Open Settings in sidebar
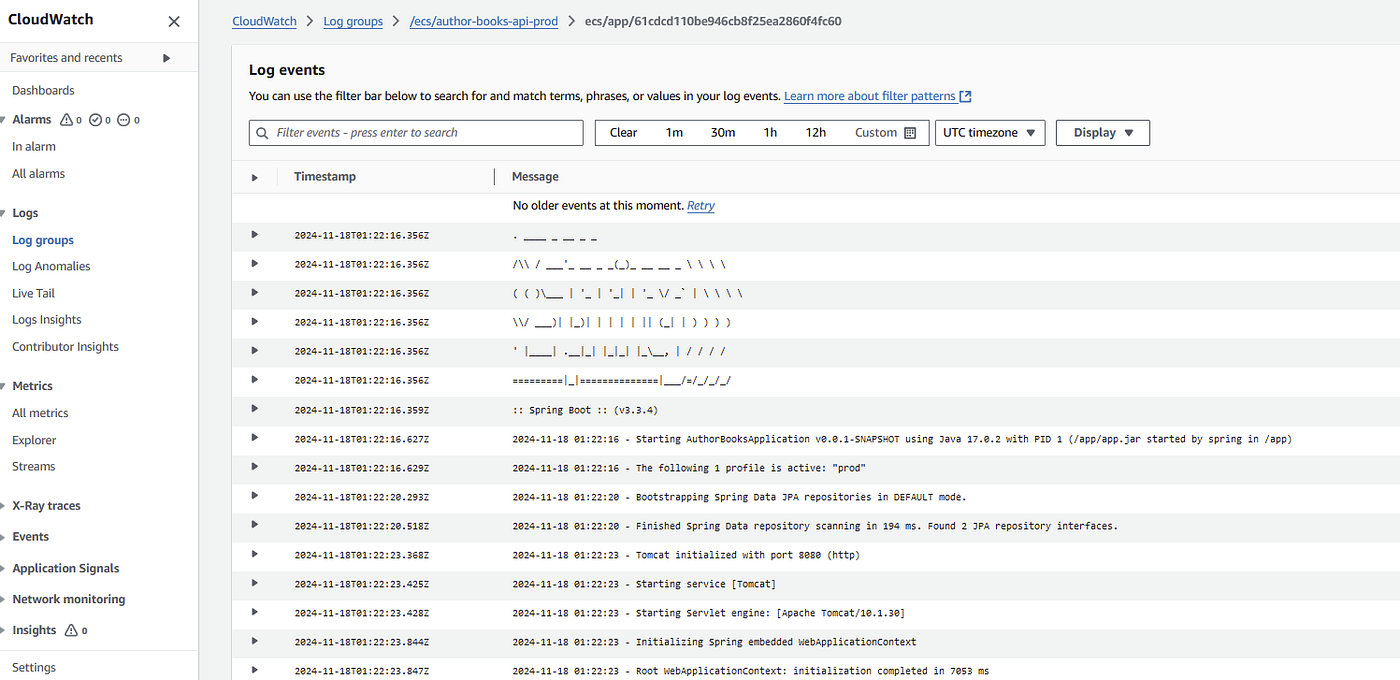 [34, 668]
